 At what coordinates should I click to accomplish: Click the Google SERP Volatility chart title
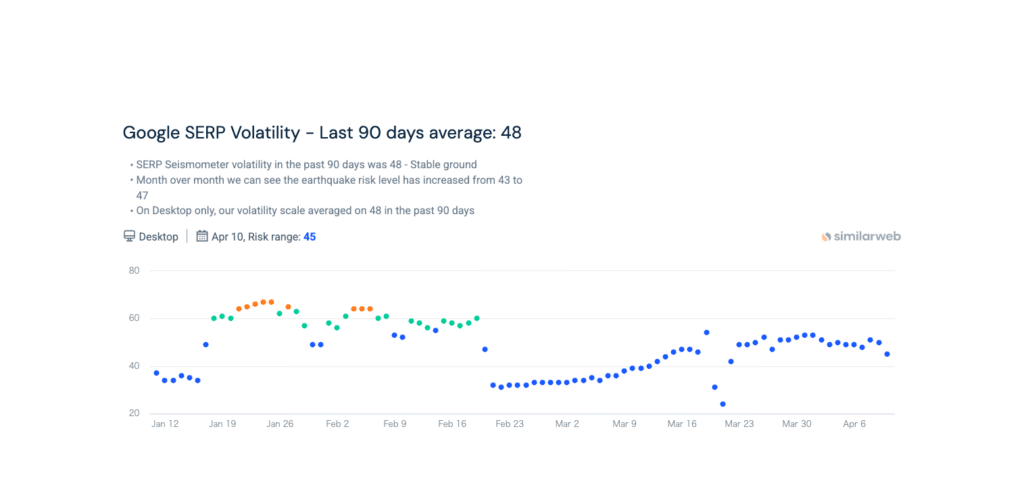coord(322,132)
